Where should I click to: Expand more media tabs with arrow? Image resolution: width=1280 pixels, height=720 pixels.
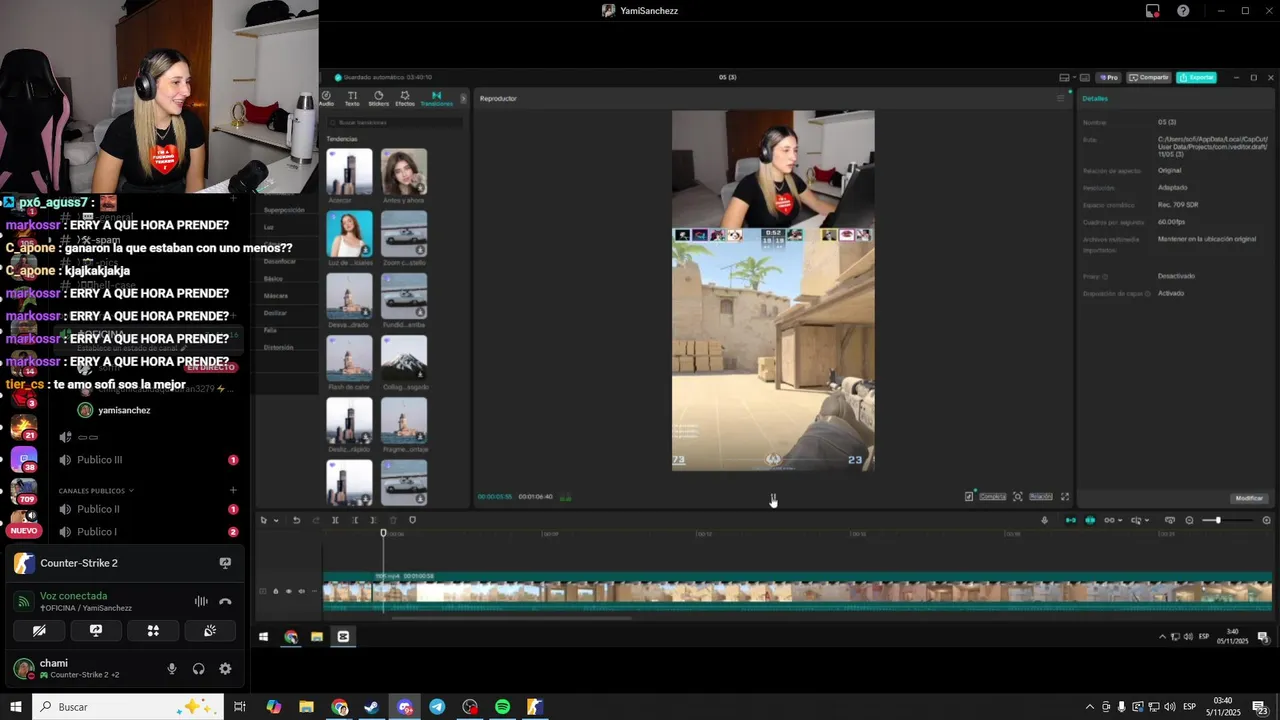pos(463,98)
